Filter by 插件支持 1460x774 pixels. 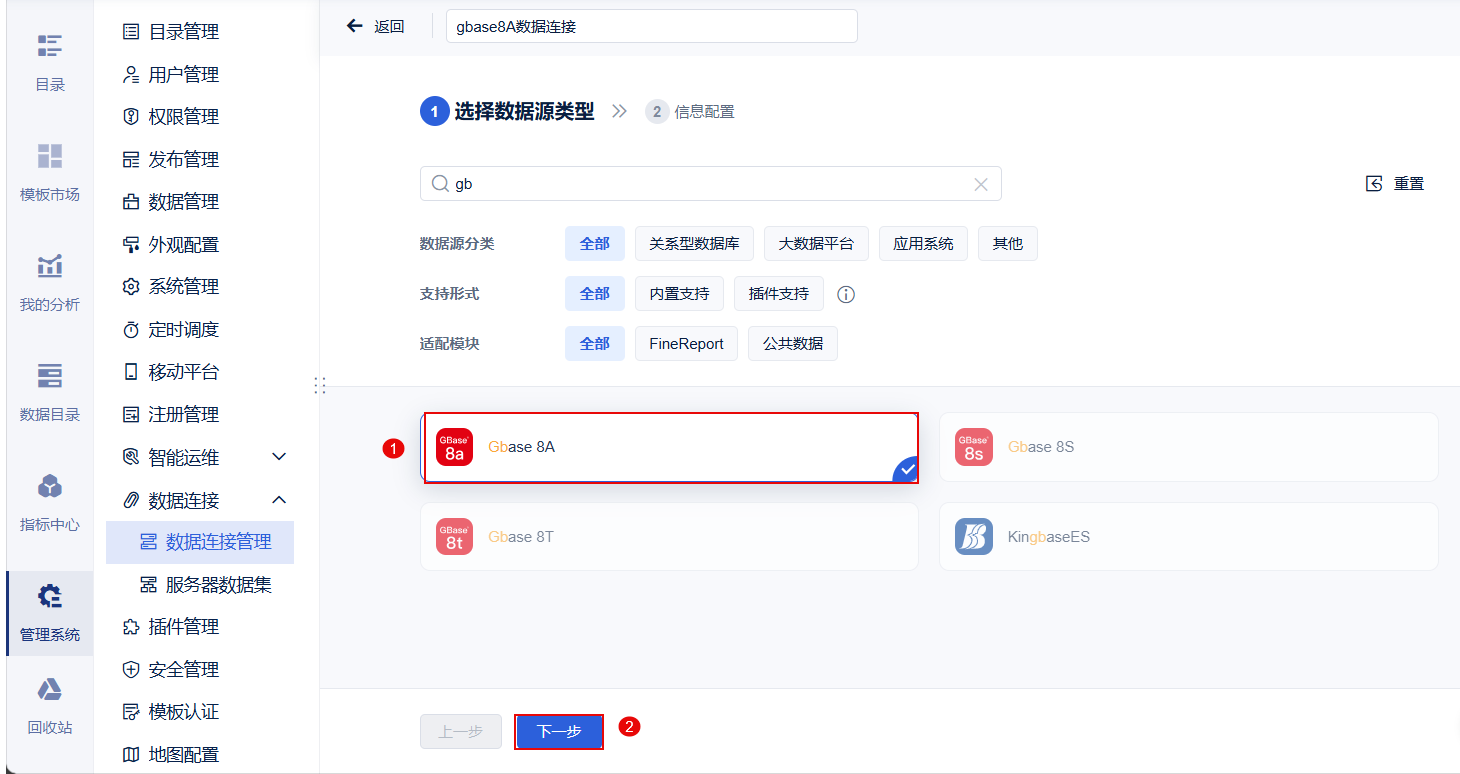(x=779, y=294)
